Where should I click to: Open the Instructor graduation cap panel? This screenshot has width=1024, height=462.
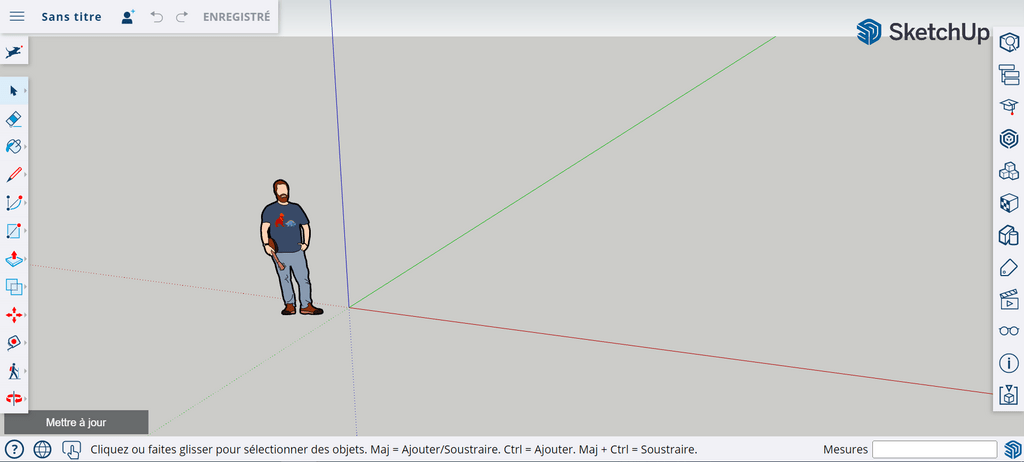click(x=1009, y=107)
